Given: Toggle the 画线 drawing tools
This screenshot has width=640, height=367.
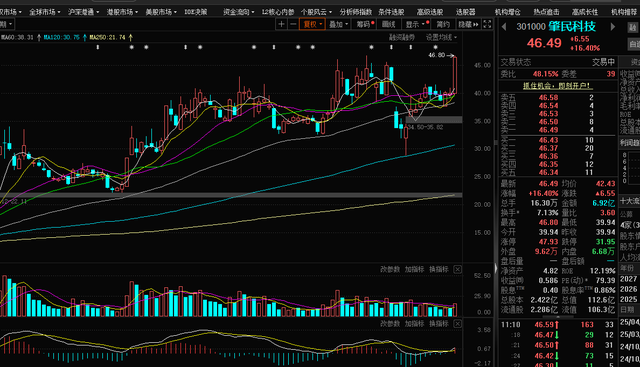Looking at the screenshot, I should pos(389,24).
